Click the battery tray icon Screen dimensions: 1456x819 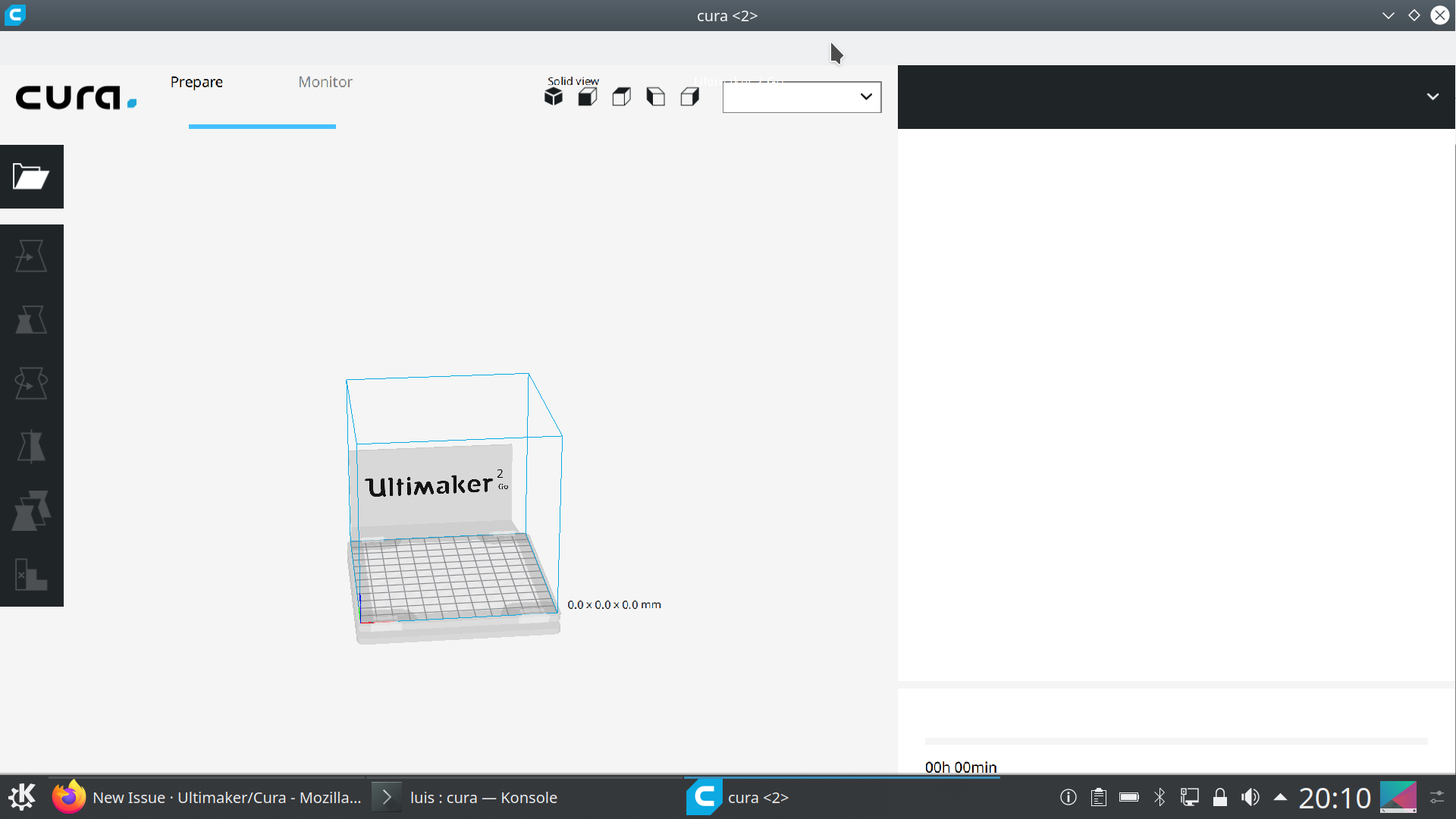pyautogui.click(x=1129, y=797)
